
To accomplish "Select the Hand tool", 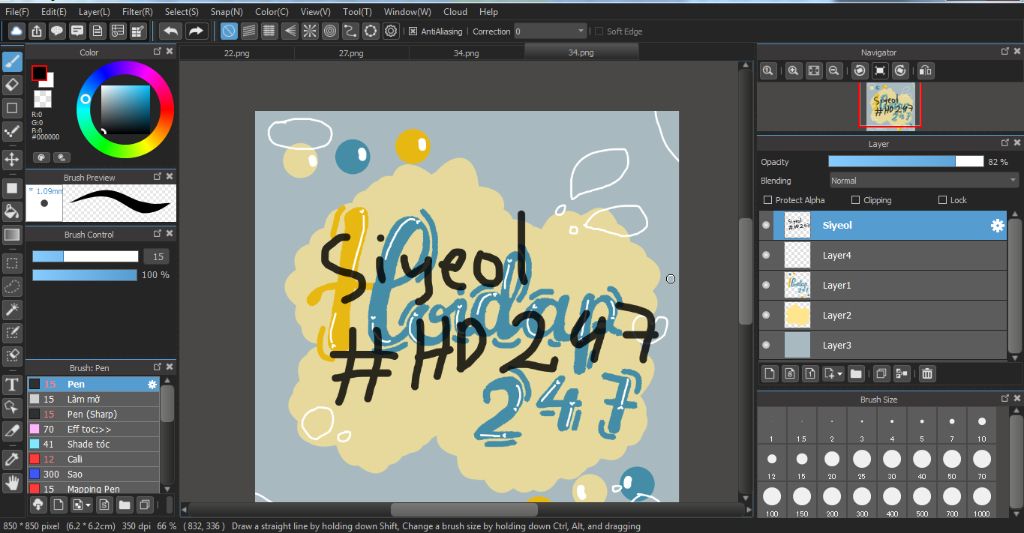I will [12, 483].
